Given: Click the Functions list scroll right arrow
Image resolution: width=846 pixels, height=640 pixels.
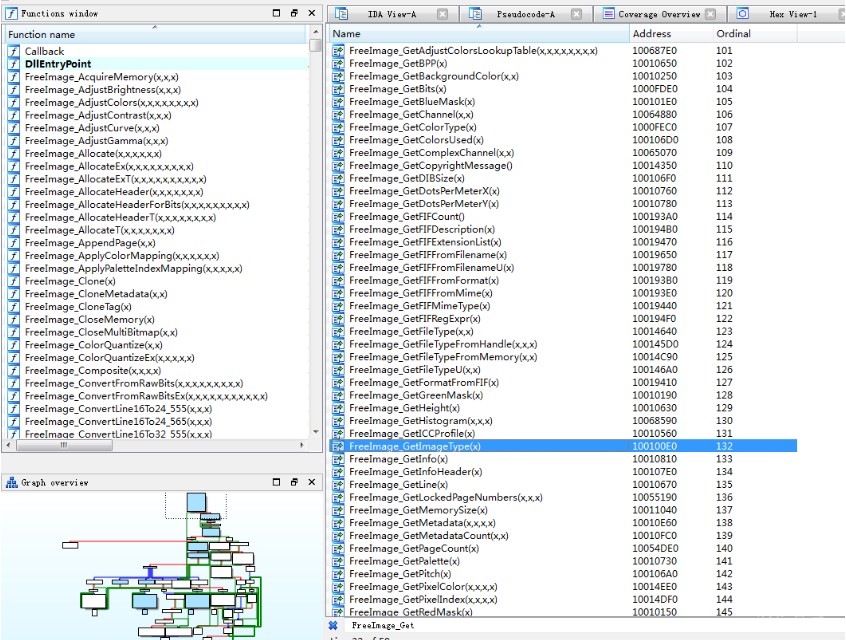Looking at the screenshot, I should [x=302, y=445].
